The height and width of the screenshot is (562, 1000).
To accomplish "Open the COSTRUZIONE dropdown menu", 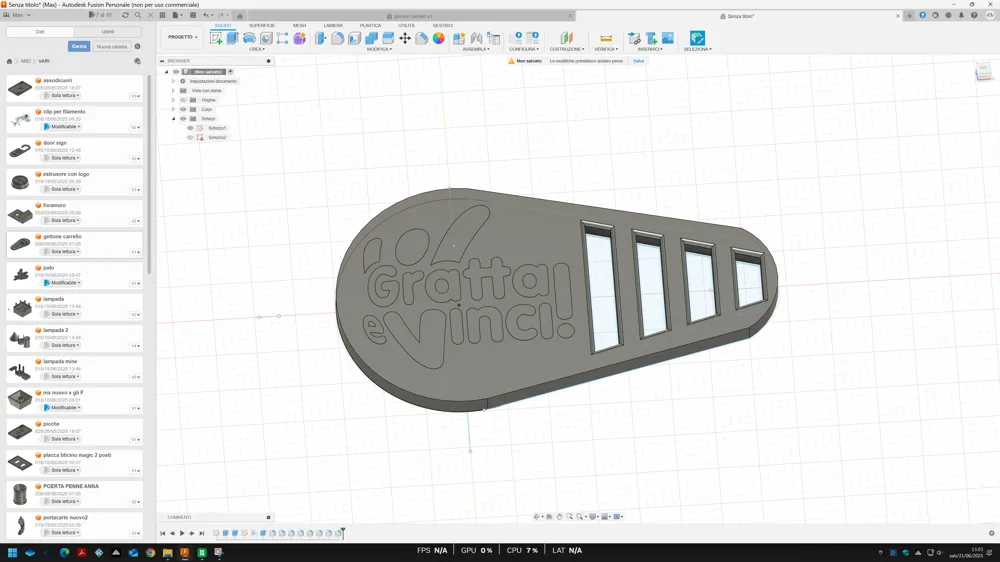I will pyautogui.click(x=566, y=49).
